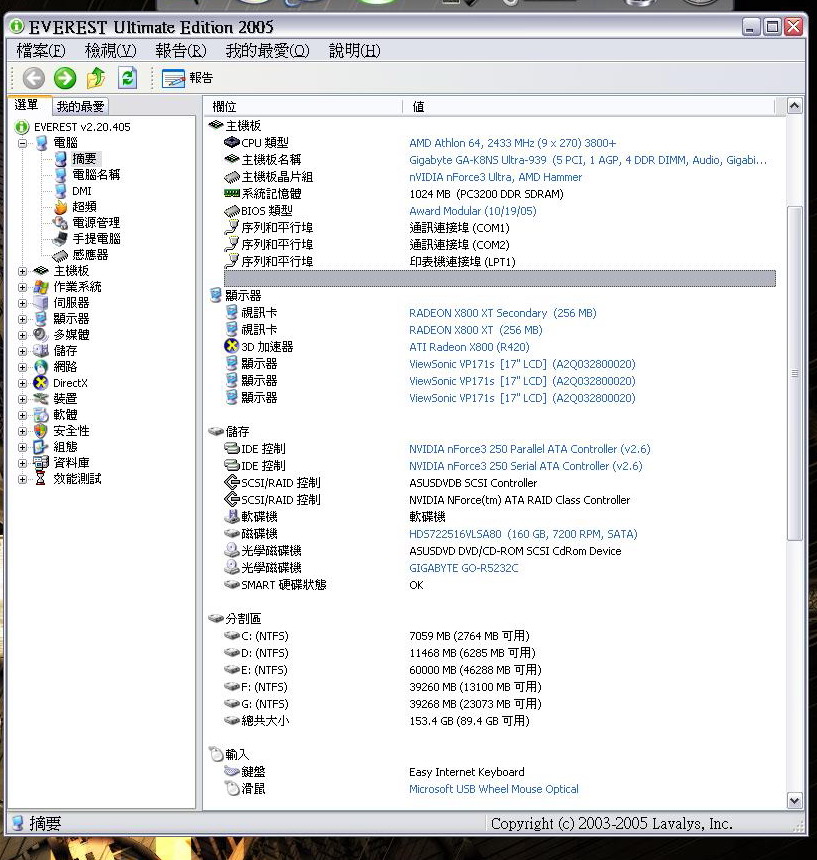Image resolution: width=817 pixels, height=860 pixels.
Task: Expand the 顯示器 tree node
Action: pos(22,319)
